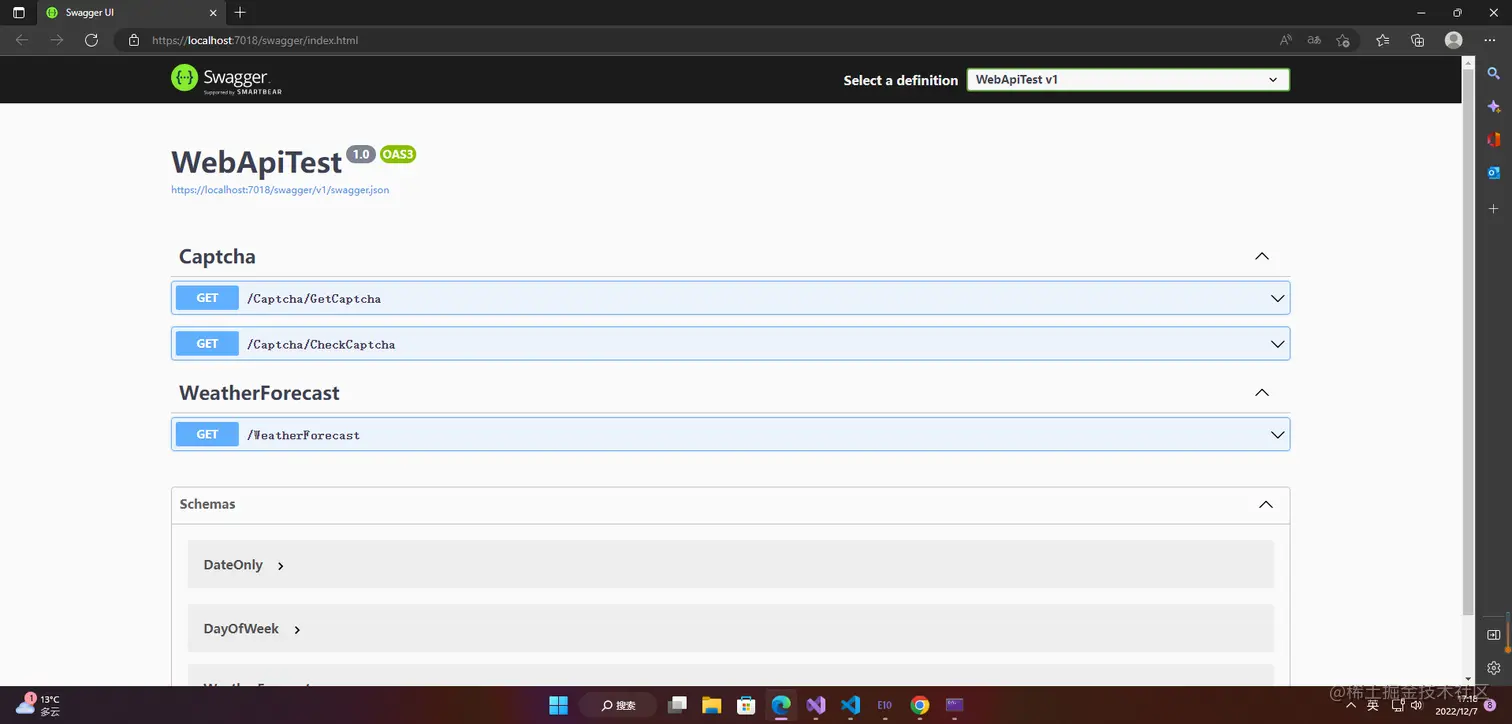Open Google Chrome from the taskbar
Viewport: 1512px width, 724px height.
click(x=920, y=705)
